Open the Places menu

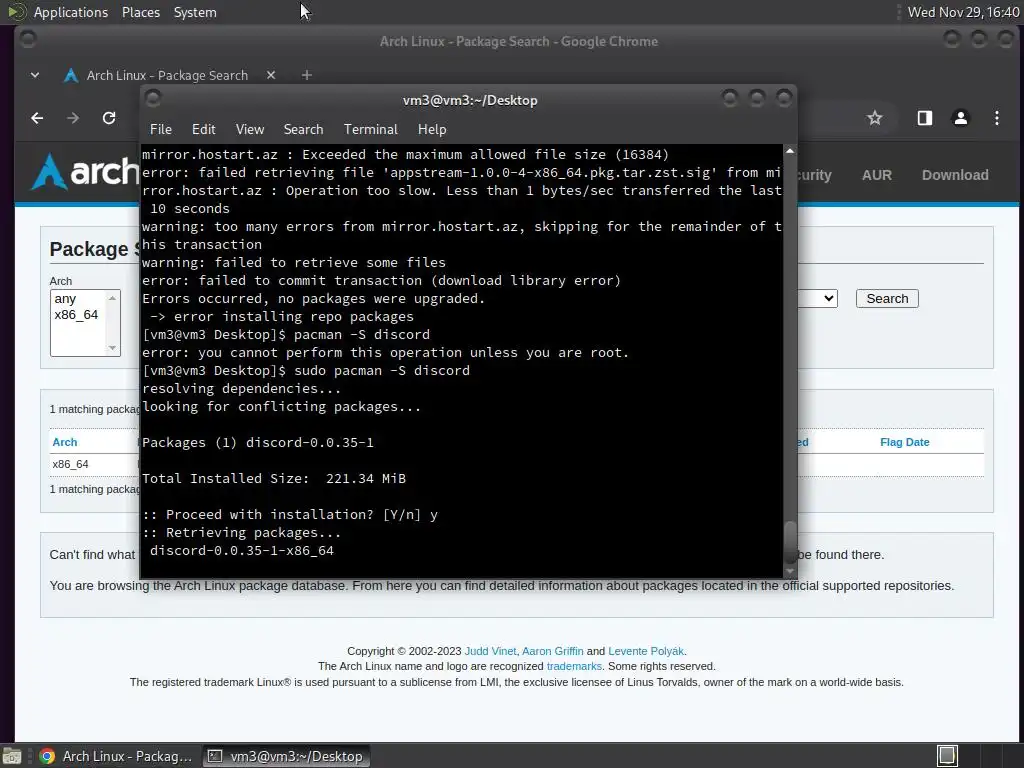coord(141,12)
